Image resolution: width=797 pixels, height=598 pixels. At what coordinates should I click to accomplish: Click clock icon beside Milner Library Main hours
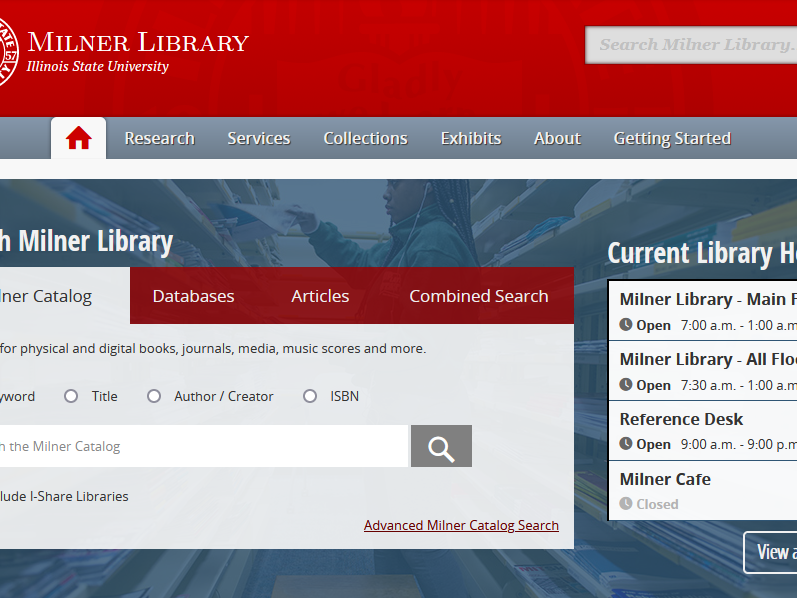coord(626,324)
